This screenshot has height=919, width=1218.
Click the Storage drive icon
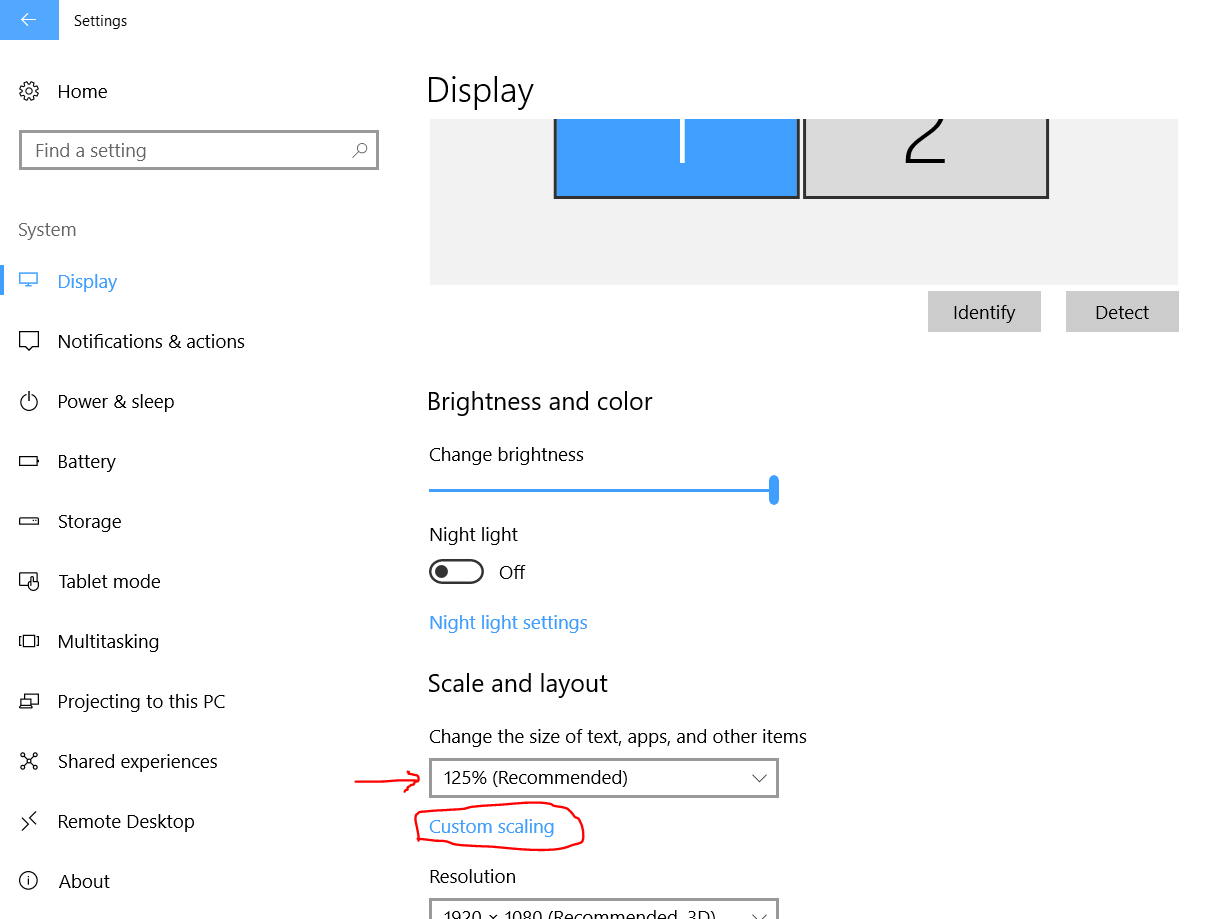coord(29,522)
